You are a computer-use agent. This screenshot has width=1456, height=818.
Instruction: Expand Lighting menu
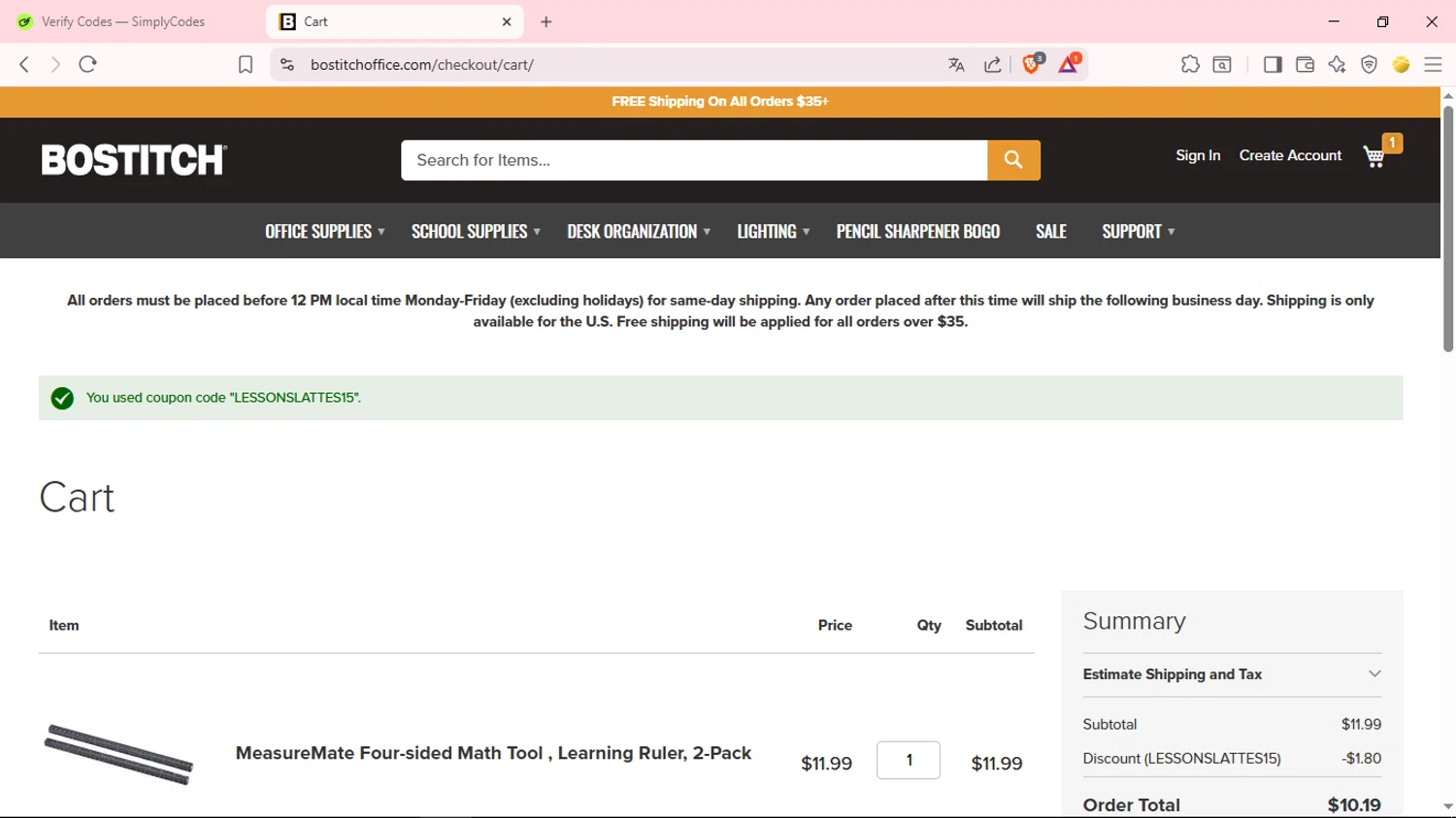click(x=773, y=231)
